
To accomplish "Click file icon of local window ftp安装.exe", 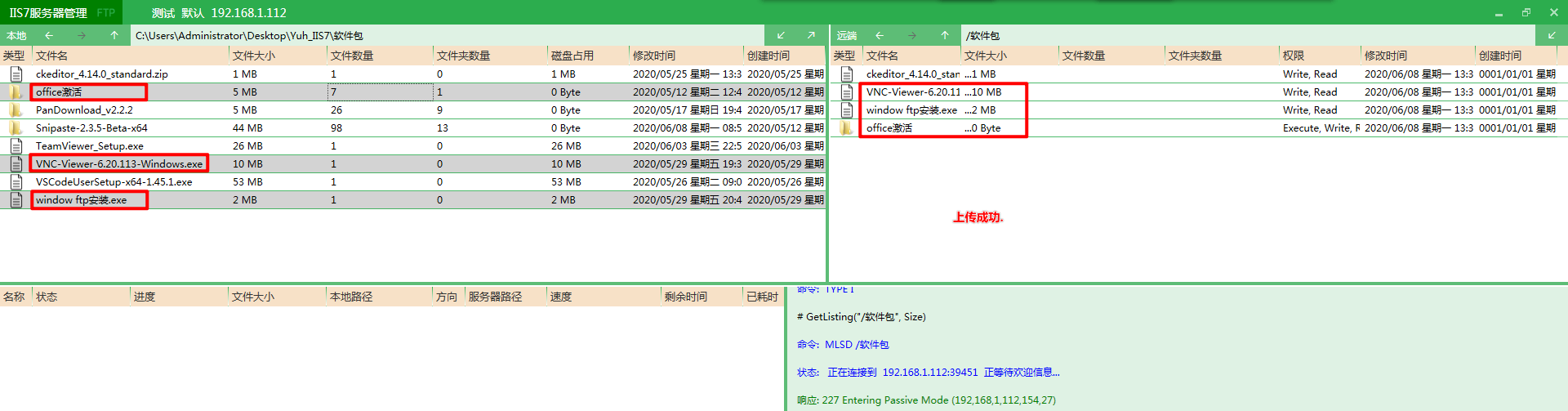I will tap(16, 199).
